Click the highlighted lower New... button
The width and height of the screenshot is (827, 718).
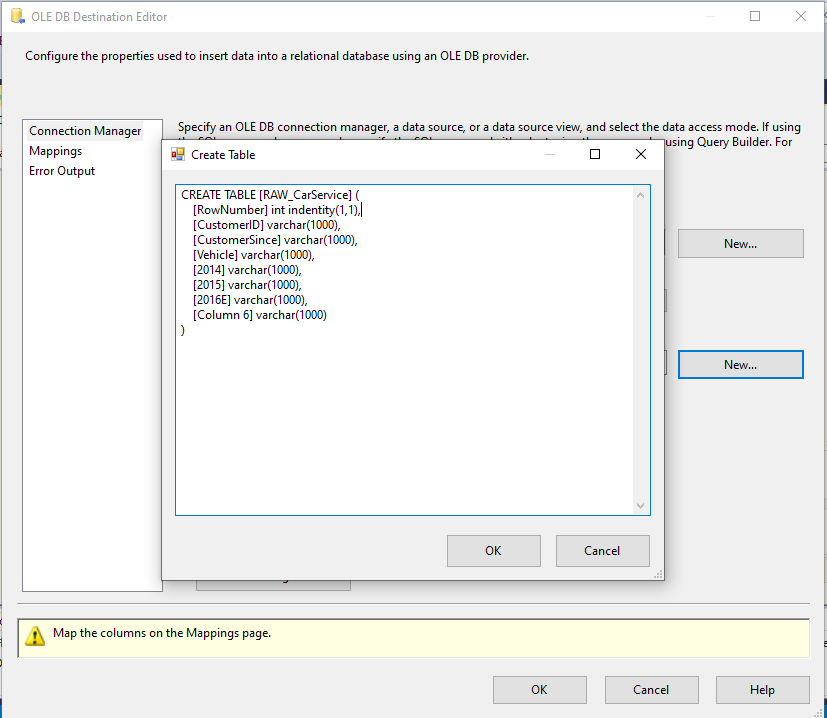(741, 365)
